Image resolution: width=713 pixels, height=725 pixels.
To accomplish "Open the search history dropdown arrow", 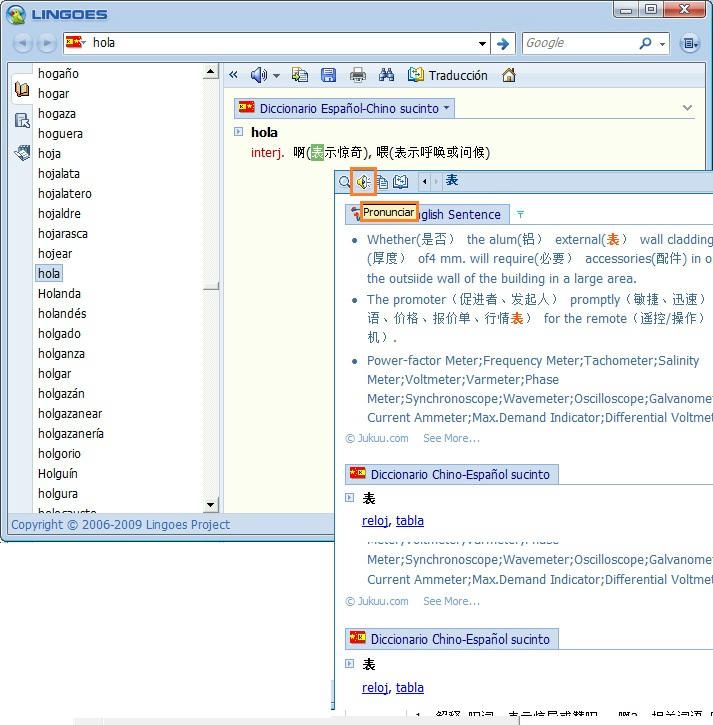I will click(x=482, y=43).
